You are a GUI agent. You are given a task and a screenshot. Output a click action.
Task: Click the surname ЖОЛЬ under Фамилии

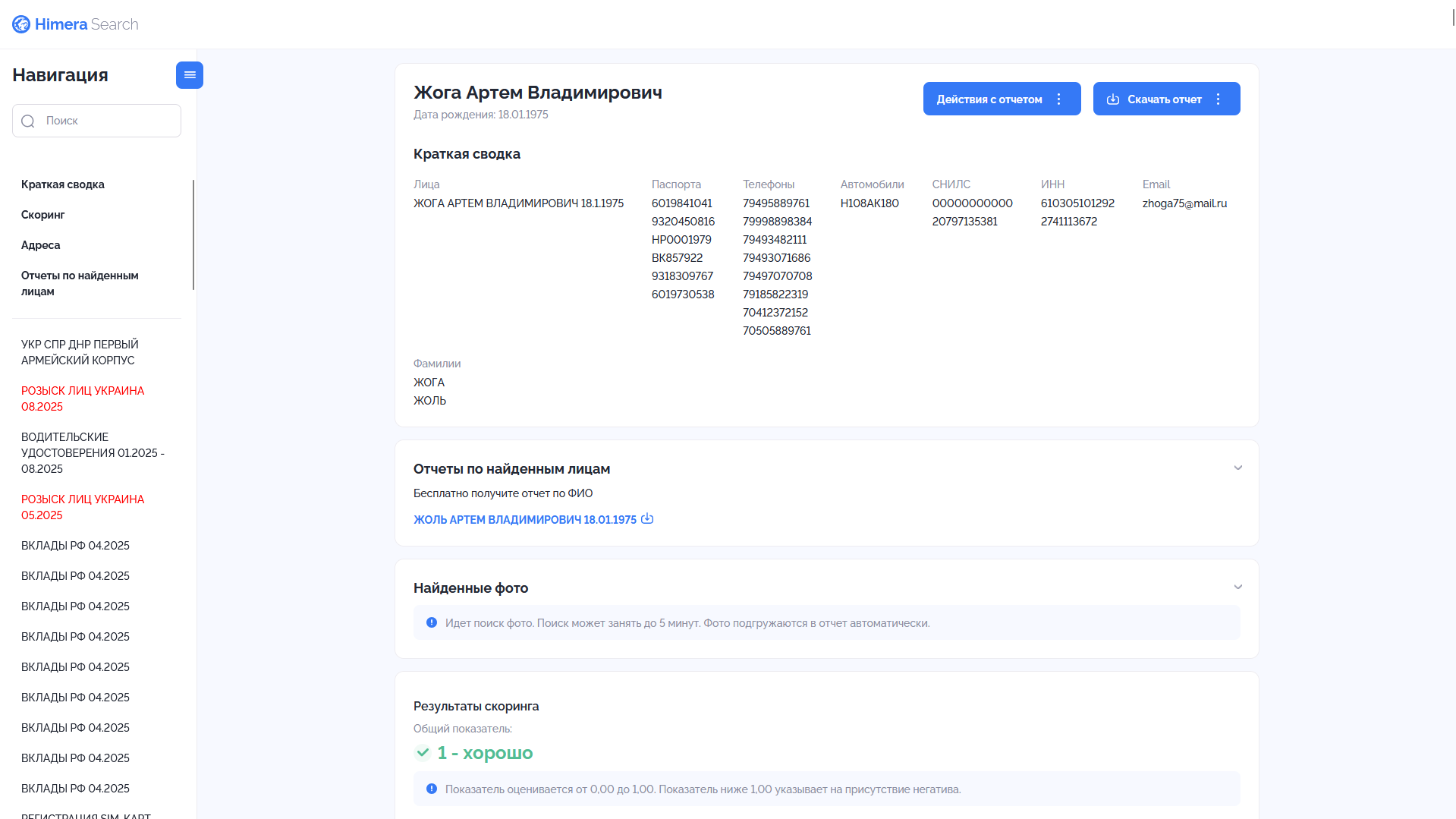(429, 401)
